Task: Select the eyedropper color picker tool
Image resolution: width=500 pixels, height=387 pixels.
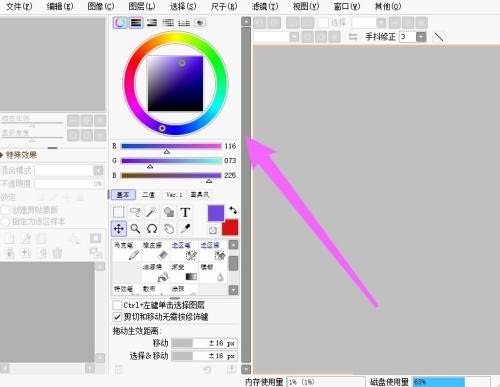Action: click(x=185, y=229)
